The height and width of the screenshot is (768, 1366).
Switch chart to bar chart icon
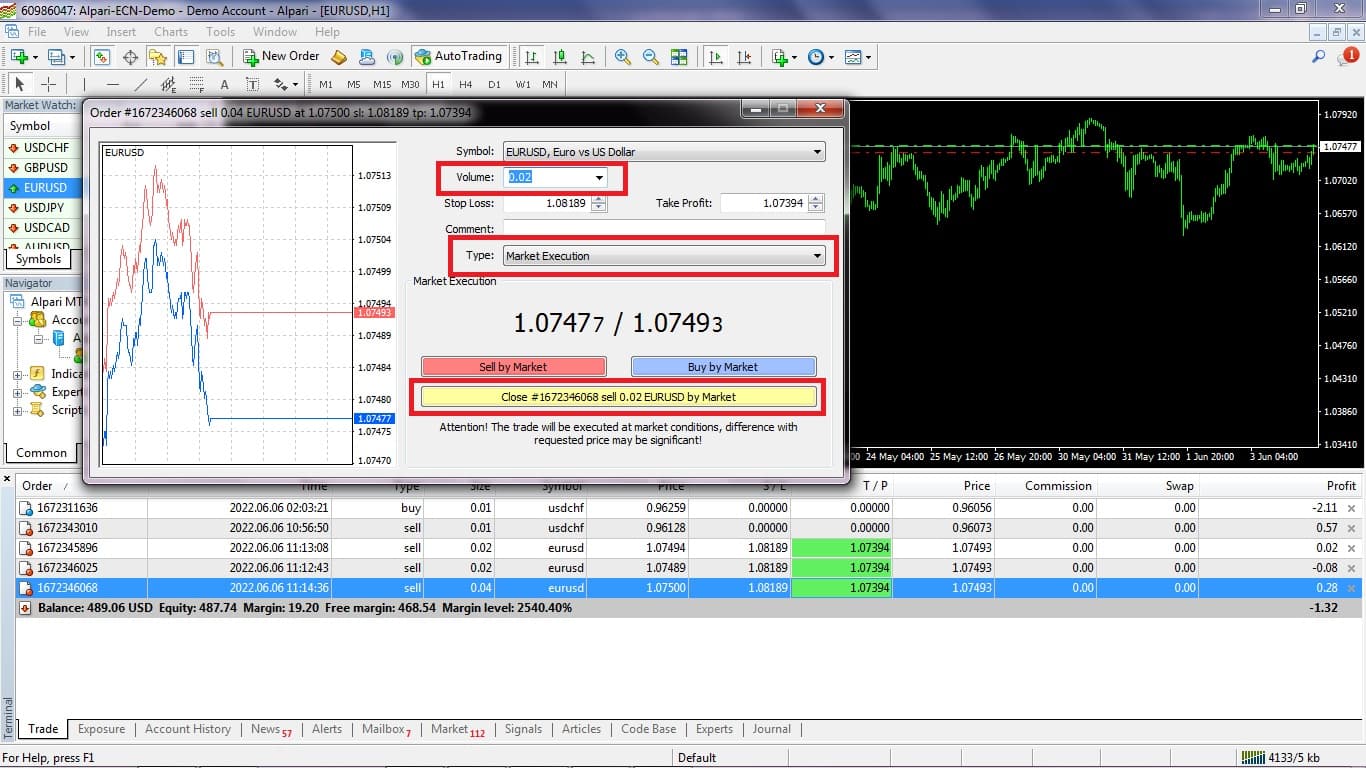pos(532,57)
